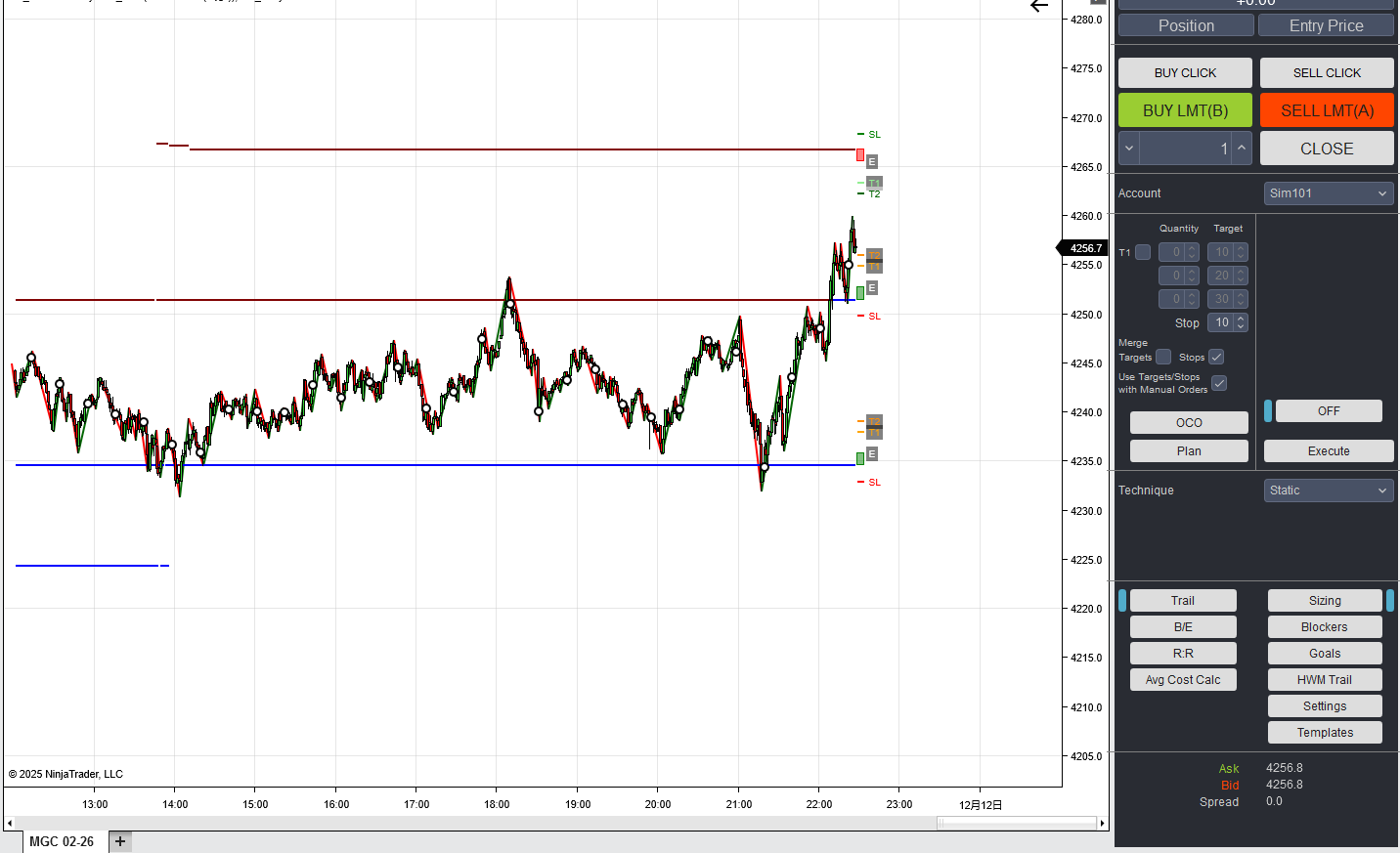Click the horizontal chart scrollbar thumb
Viewport: 1400px width, 853px height.
[1017, 823]
